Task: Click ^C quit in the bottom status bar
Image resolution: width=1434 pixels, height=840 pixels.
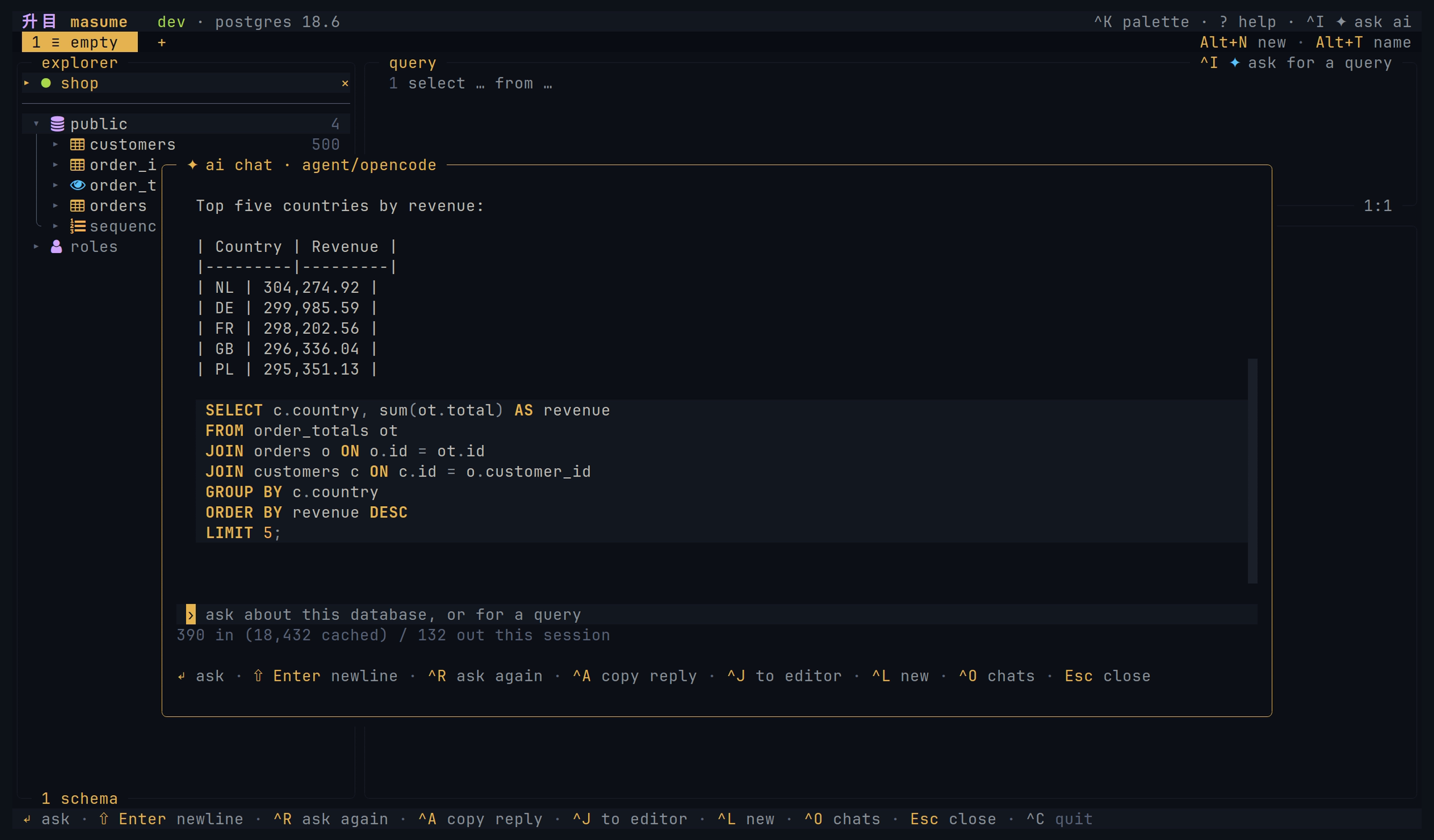Action: pyautogui.click(x=1059, y=819)
